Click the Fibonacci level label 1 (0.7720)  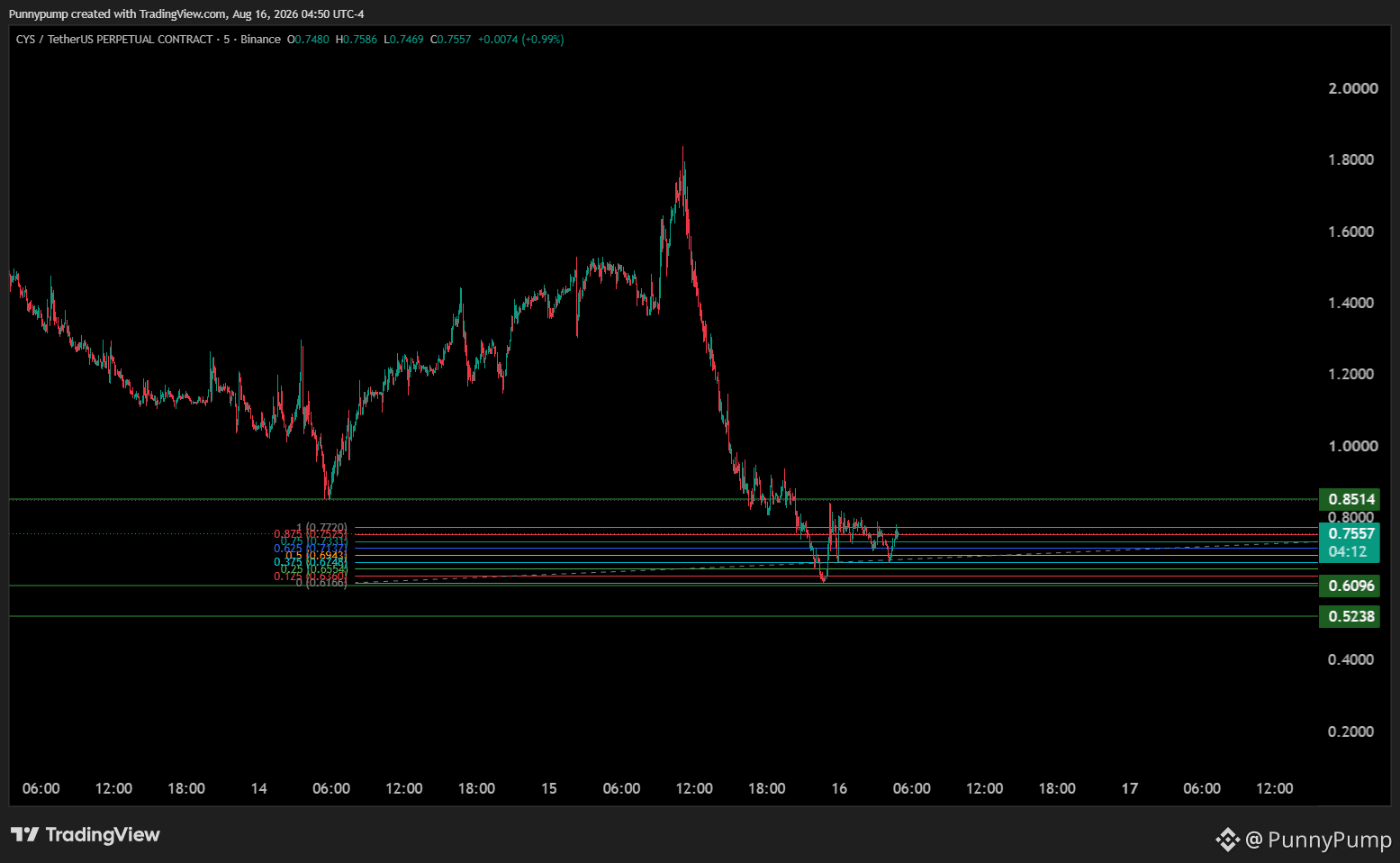(x=321, y=528)
